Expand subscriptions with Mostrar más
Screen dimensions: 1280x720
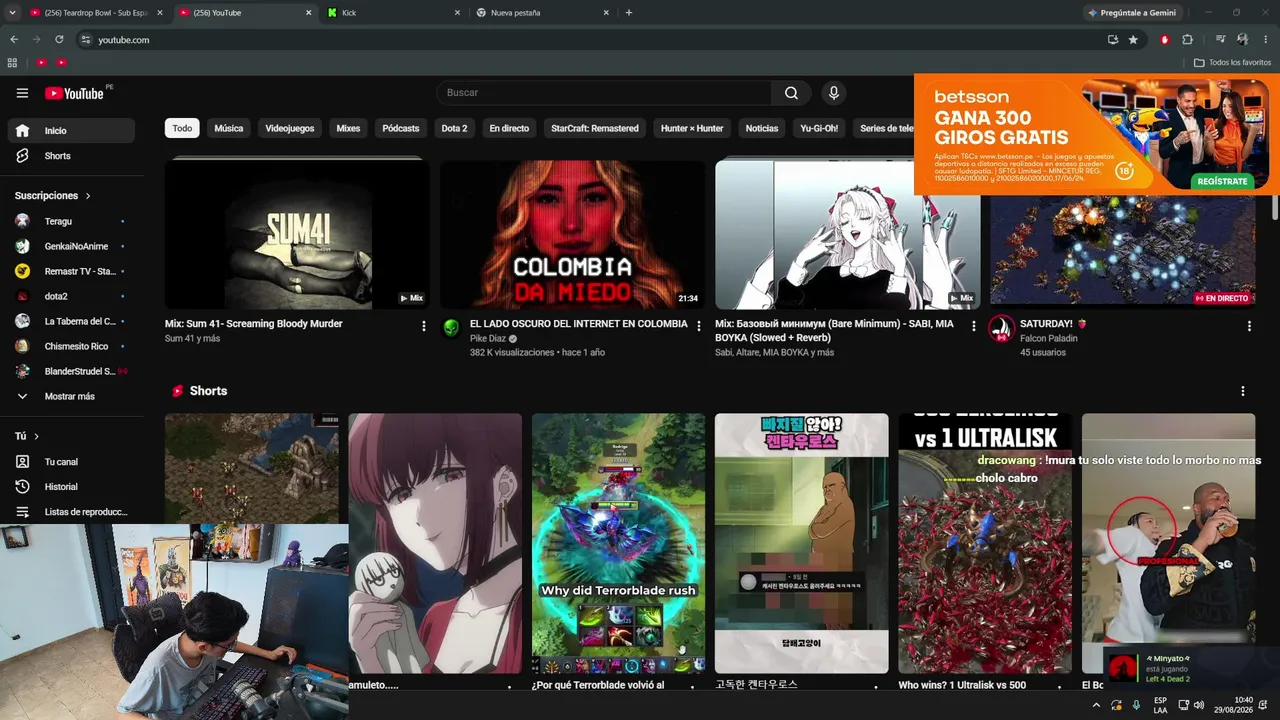coord(71,396)
